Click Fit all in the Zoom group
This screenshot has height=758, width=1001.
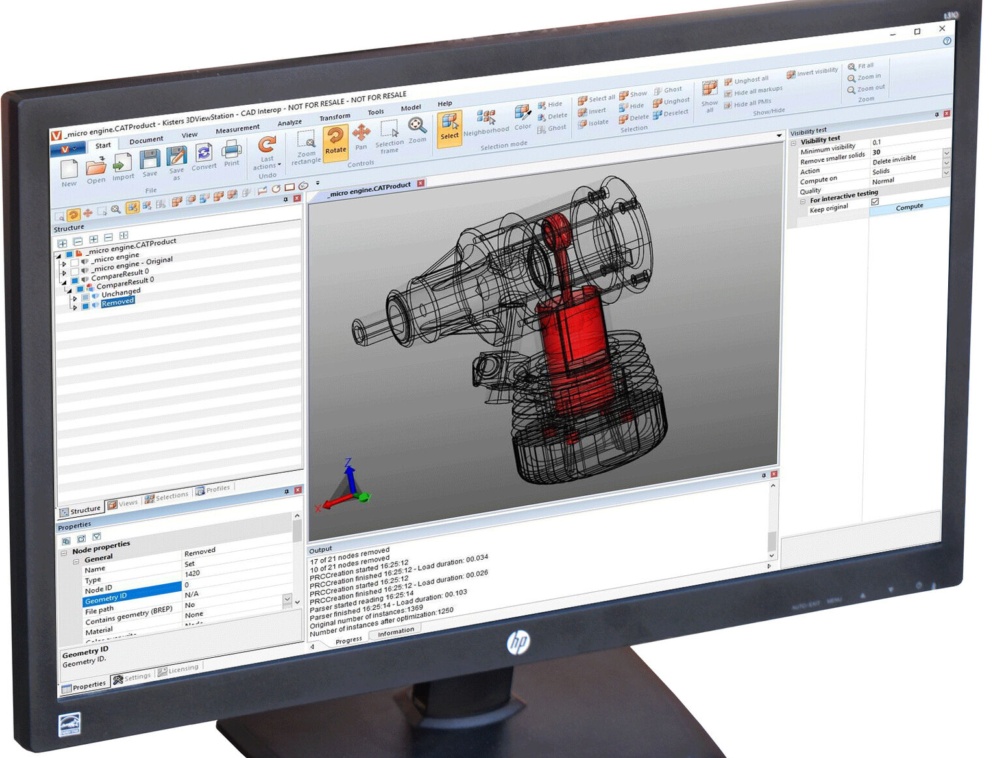(x=860, y=66)
